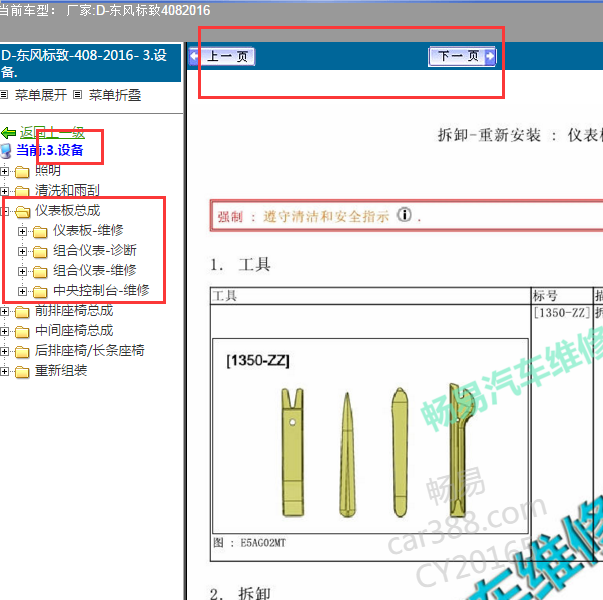Screen dimensions: 603x600
Task: Click the folder icon for 组合仪表-诊断
Action: [40, 252]
